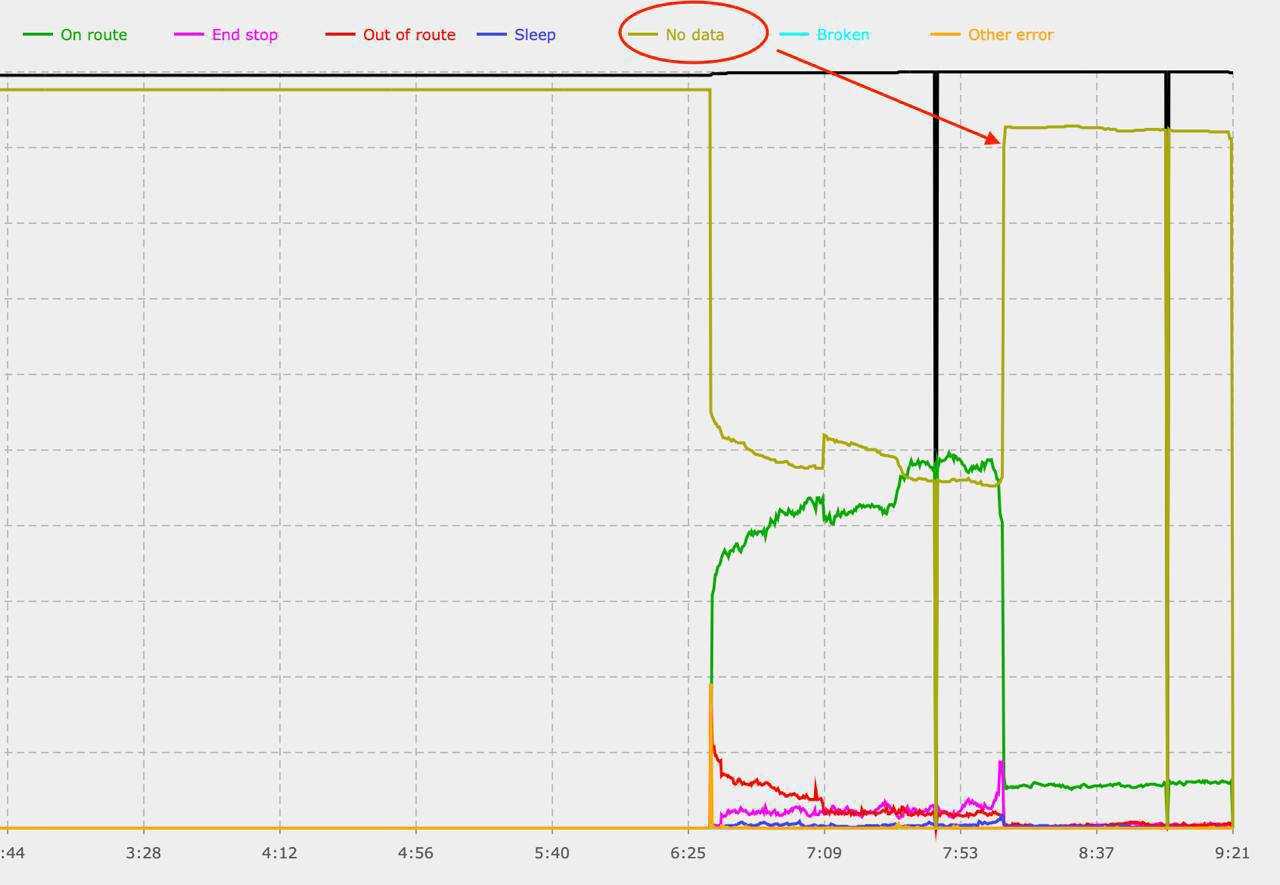The width and height of the screenshot is (1280, 885).
Task: Select the 7:09 time axis label
Action: point(824,853)
